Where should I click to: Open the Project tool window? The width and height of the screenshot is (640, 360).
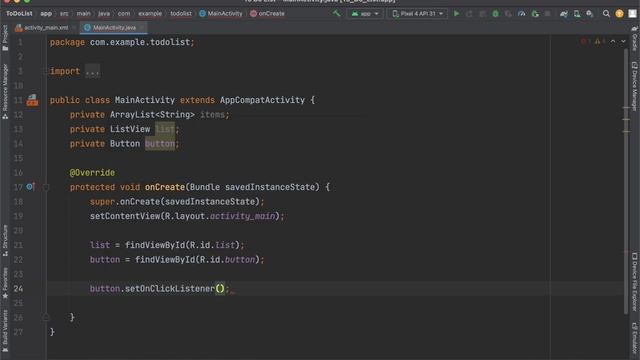tap(5, 38)
